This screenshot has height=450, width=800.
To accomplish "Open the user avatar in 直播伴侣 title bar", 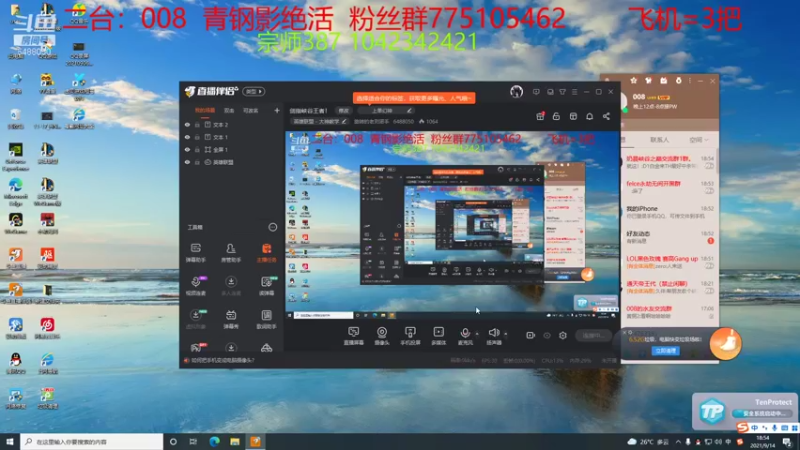I will pos(516,92).
